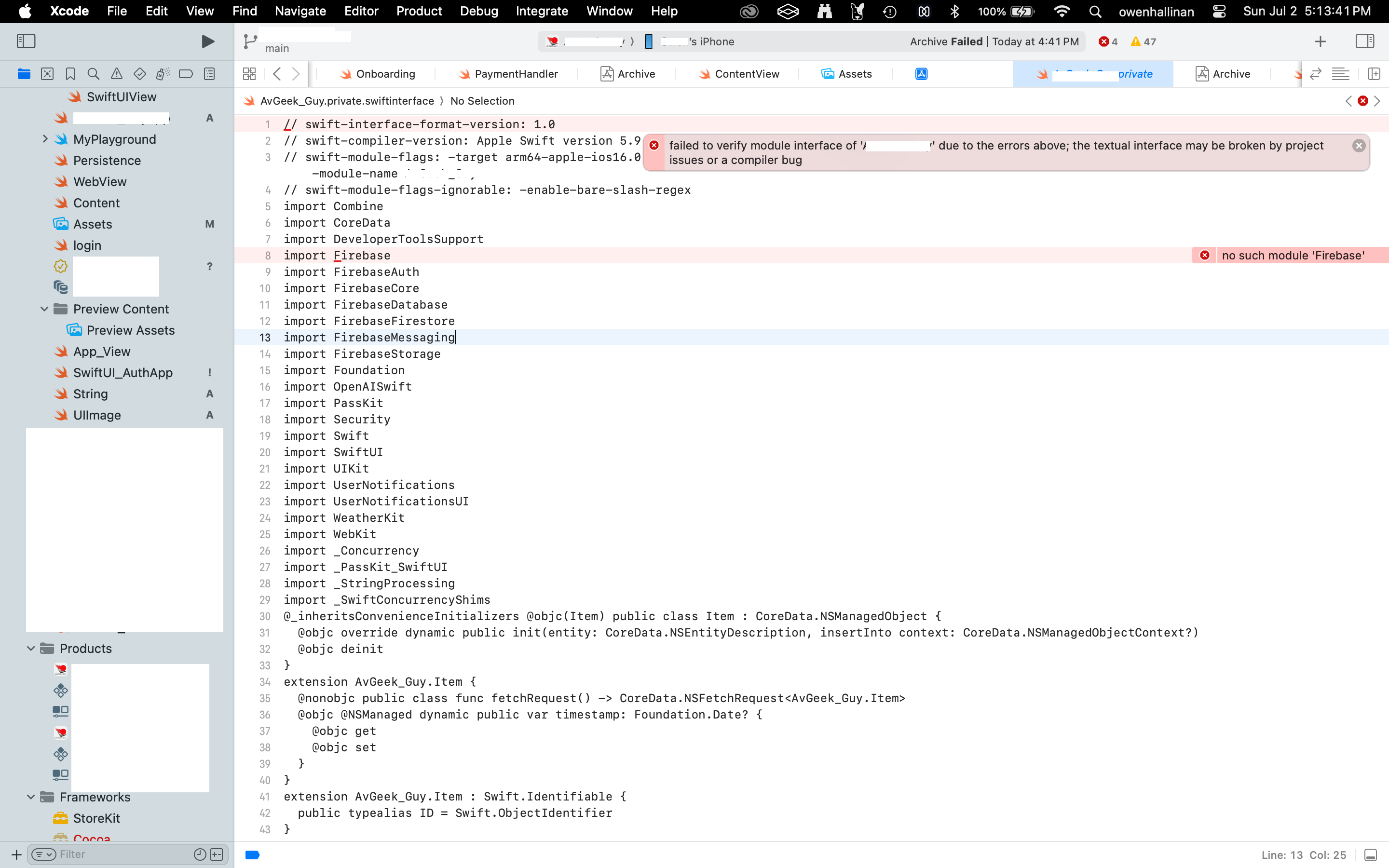Viewport: 1389px width, 868px height.
Task: Expand the MyPlayground item
Action: point(45,139)
